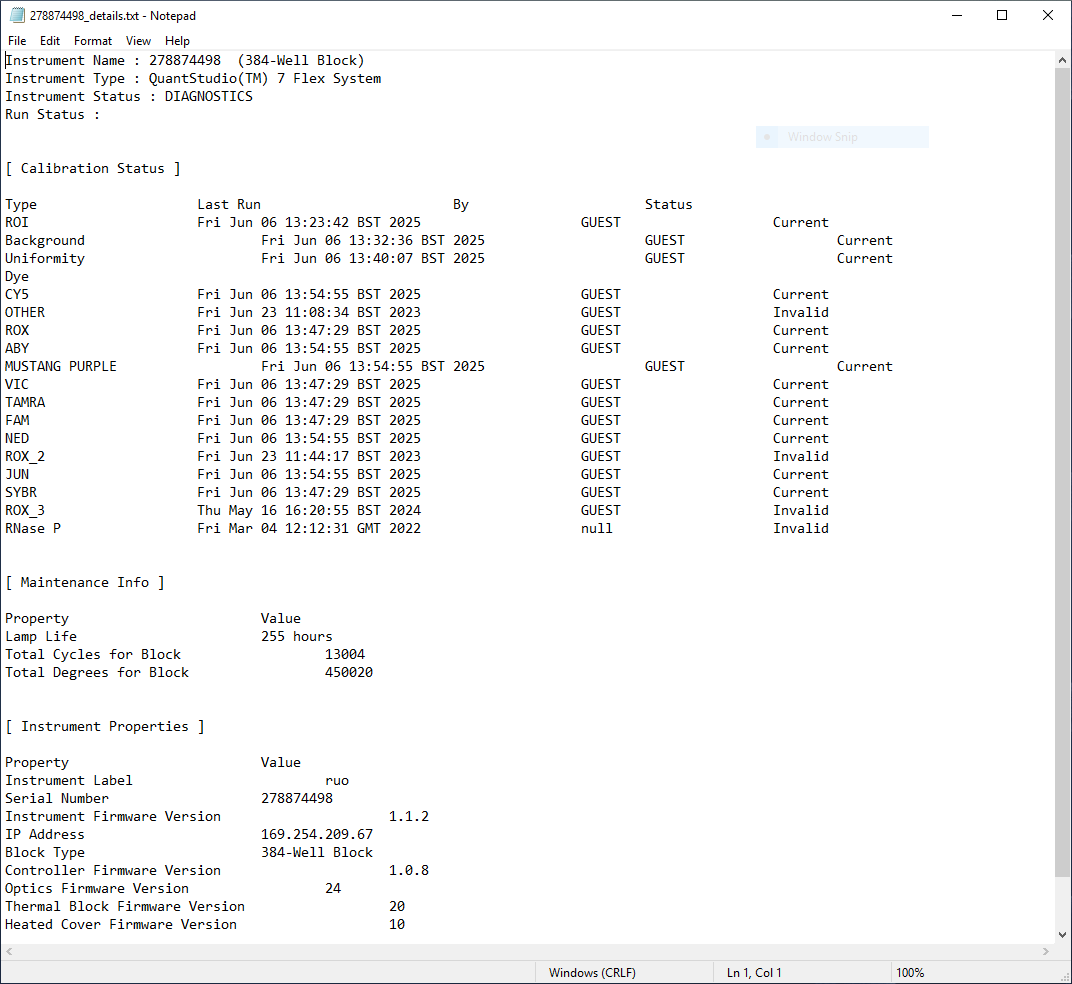
Task: Open the Format menu
Action: pyautogui.click(x=92, y=41)
